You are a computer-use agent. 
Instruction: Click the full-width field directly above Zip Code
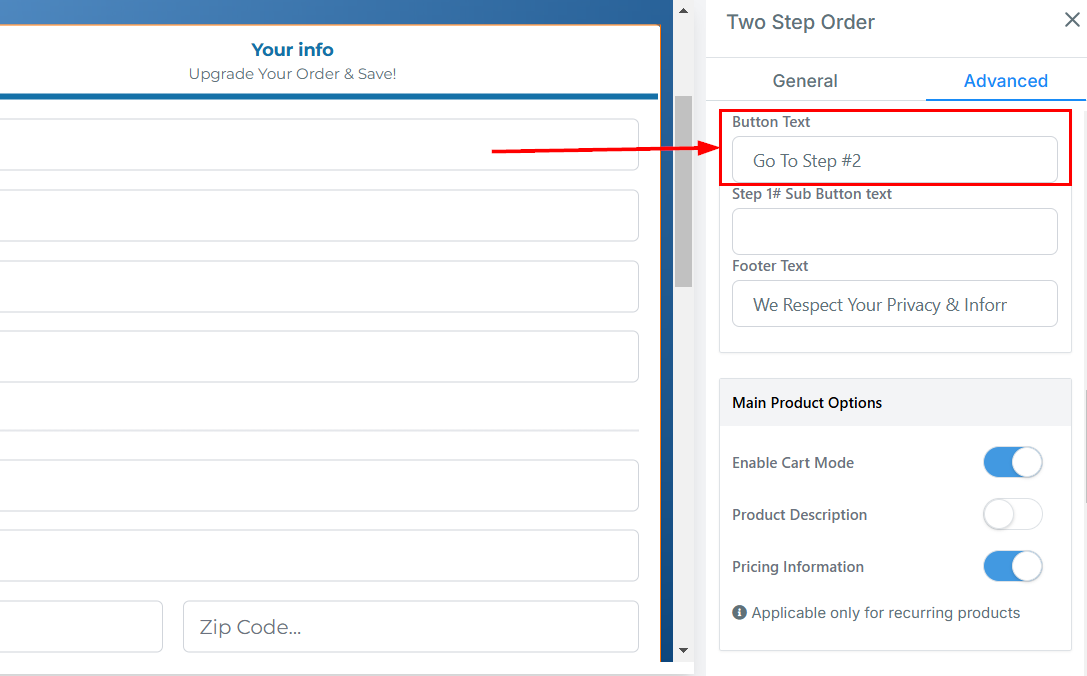[318, 556]
